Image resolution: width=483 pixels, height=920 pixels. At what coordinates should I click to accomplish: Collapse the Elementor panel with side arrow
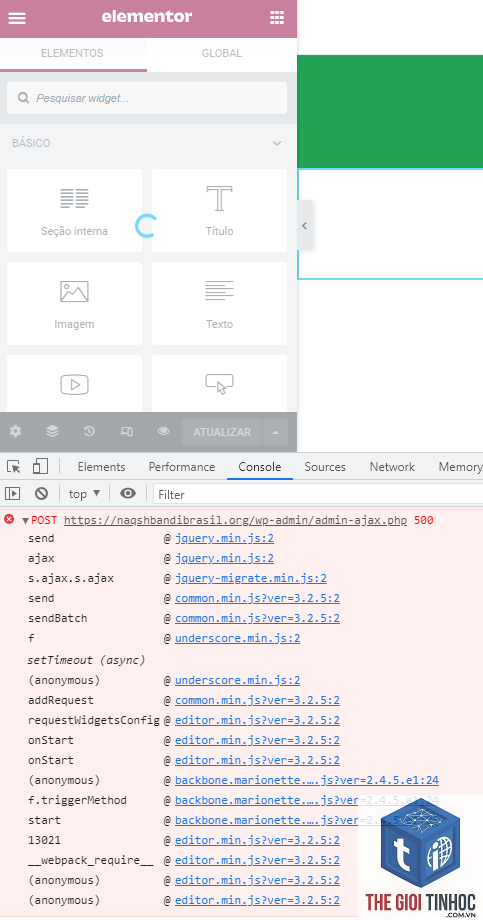[305, 226]
